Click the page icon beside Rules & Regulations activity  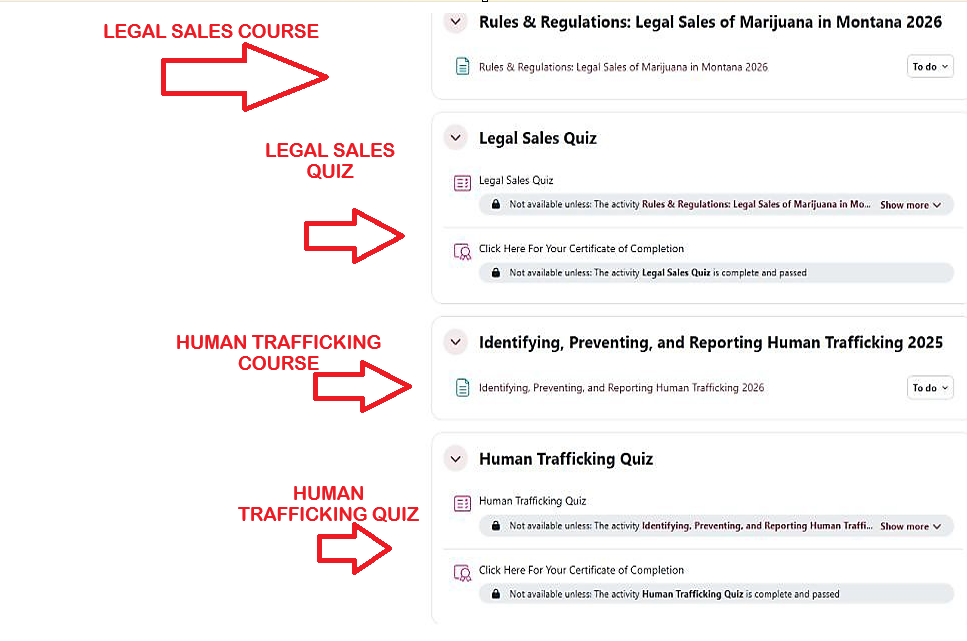pyautogui.click(x=461, y=66)
